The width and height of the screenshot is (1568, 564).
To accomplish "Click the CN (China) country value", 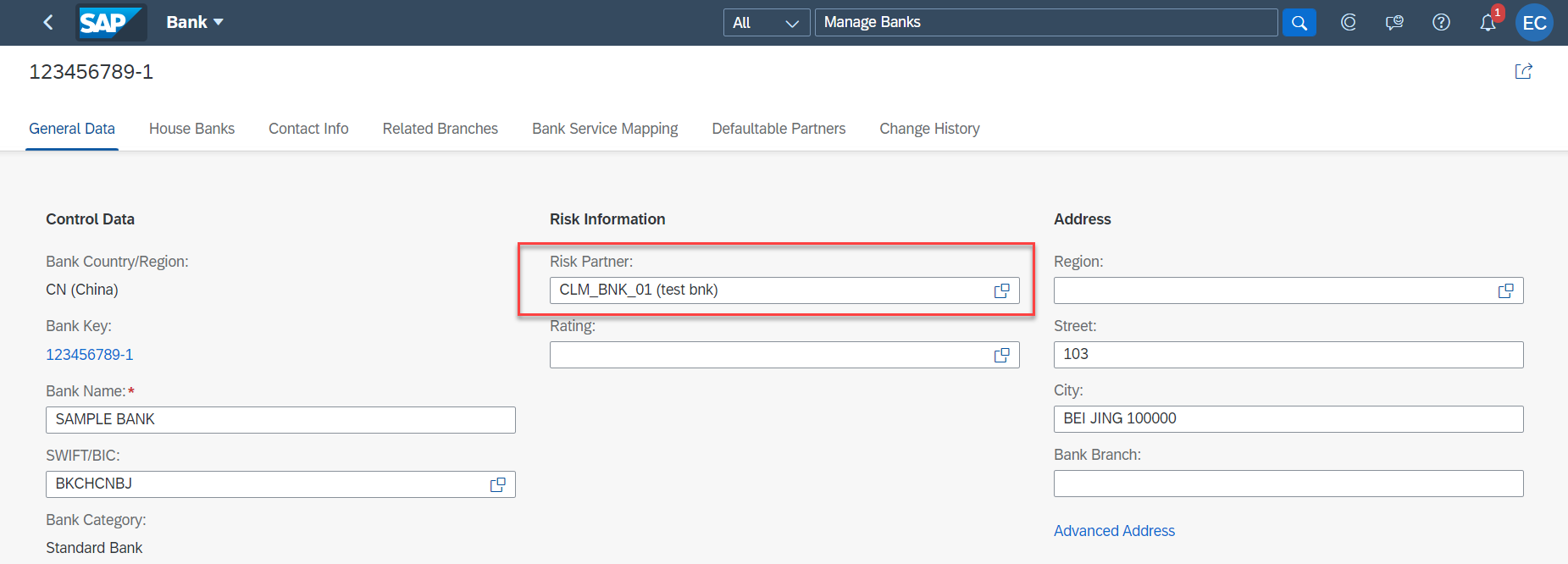I will tap(82, 290).
